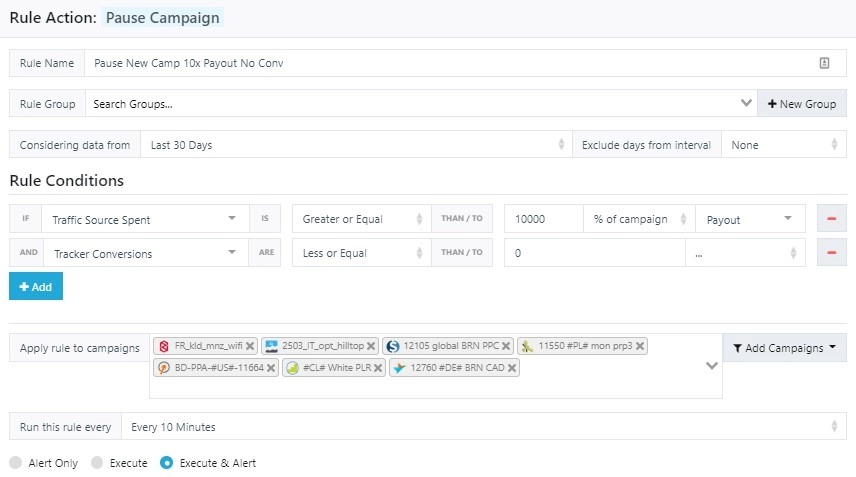Screen dimensions: 856x477
Task: Click 12760 #DE# BRN CAD source icon
Action: [399, 368]
